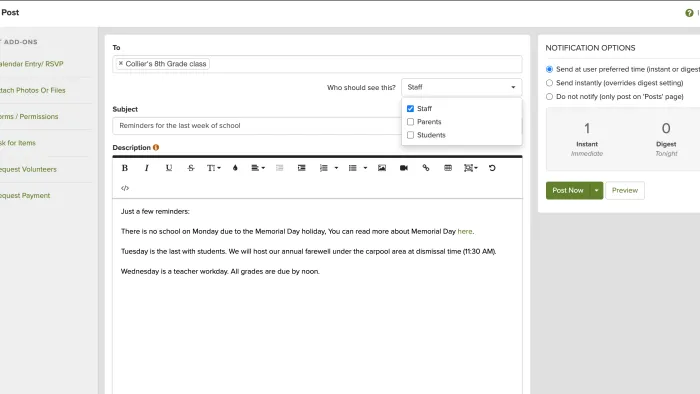Click the underline formatting icon

click(169, 168)
